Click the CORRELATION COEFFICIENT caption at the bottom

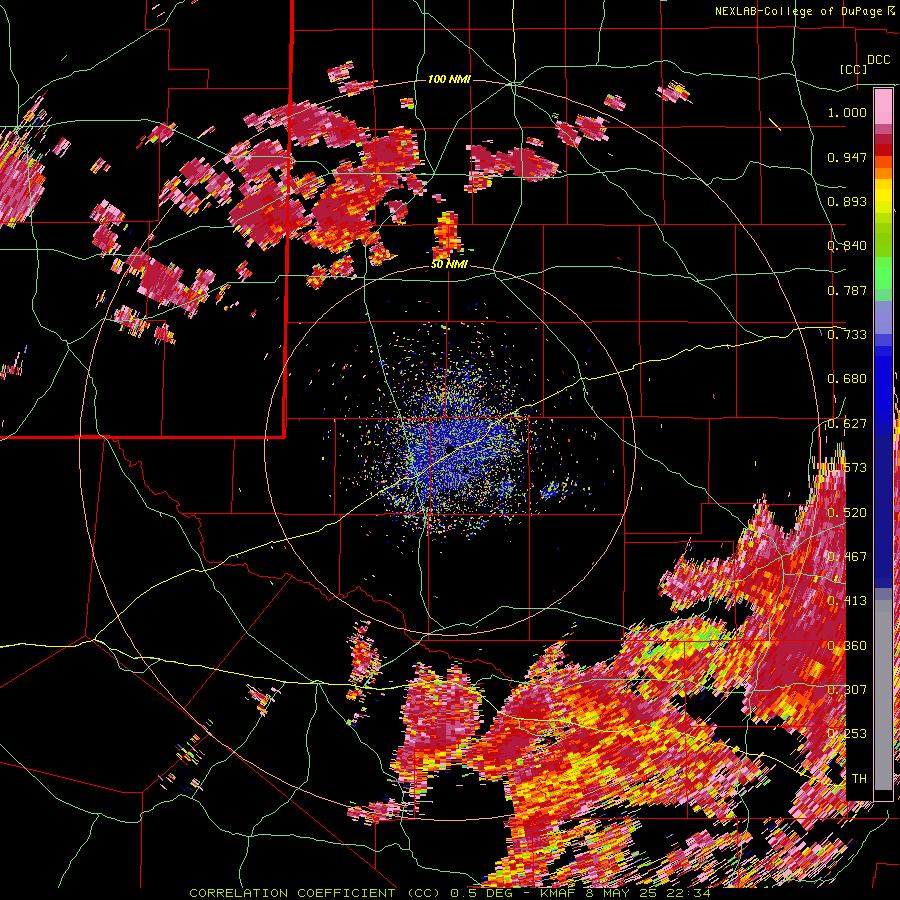click(x=450, y=893)
